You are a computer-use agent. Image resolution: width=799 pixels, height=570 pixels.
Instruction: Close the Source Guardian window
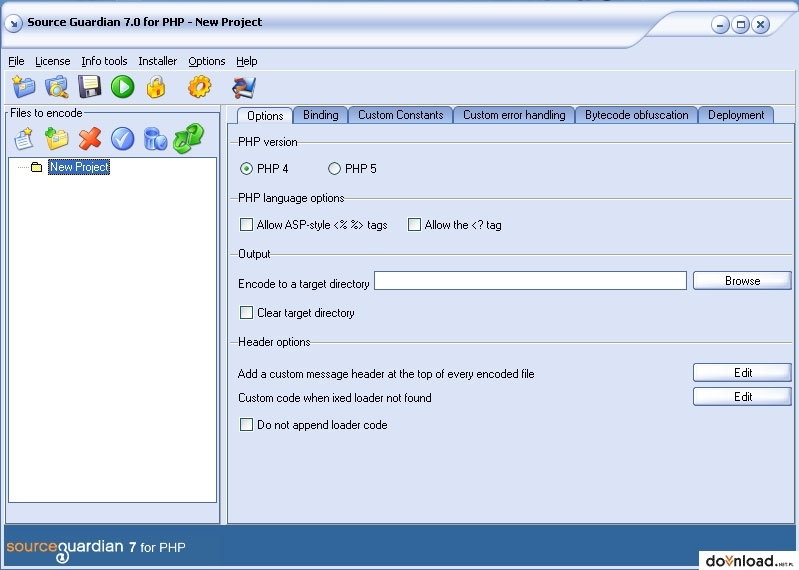point(760,24)
